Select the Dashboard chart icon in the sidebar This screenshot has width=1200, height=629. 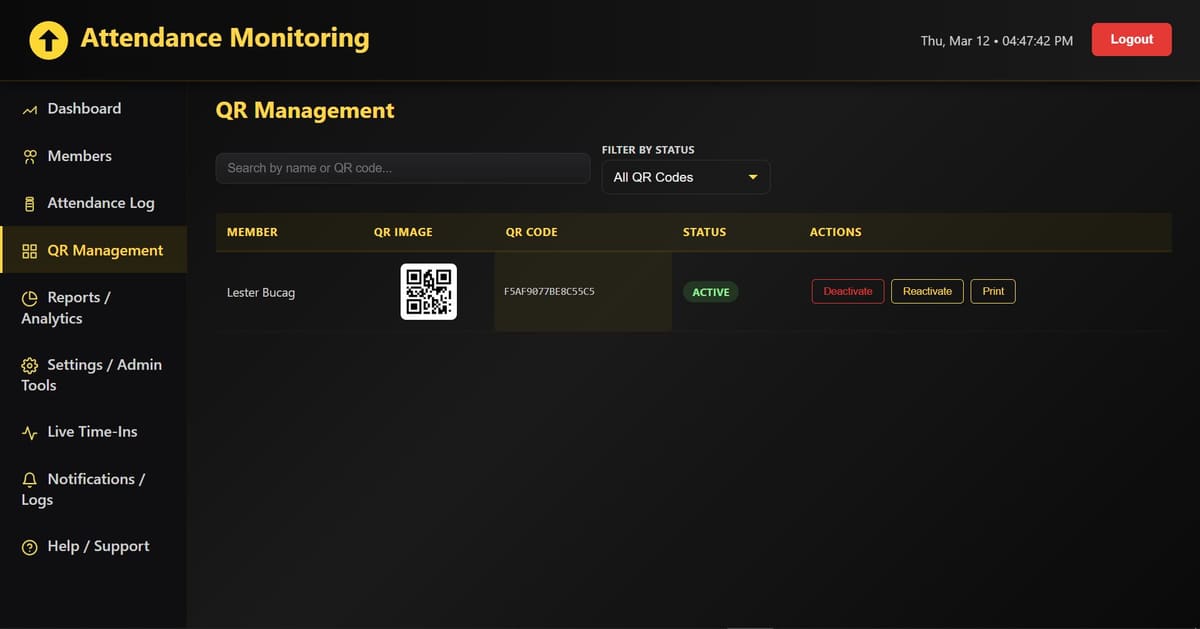tap(30, 108)
